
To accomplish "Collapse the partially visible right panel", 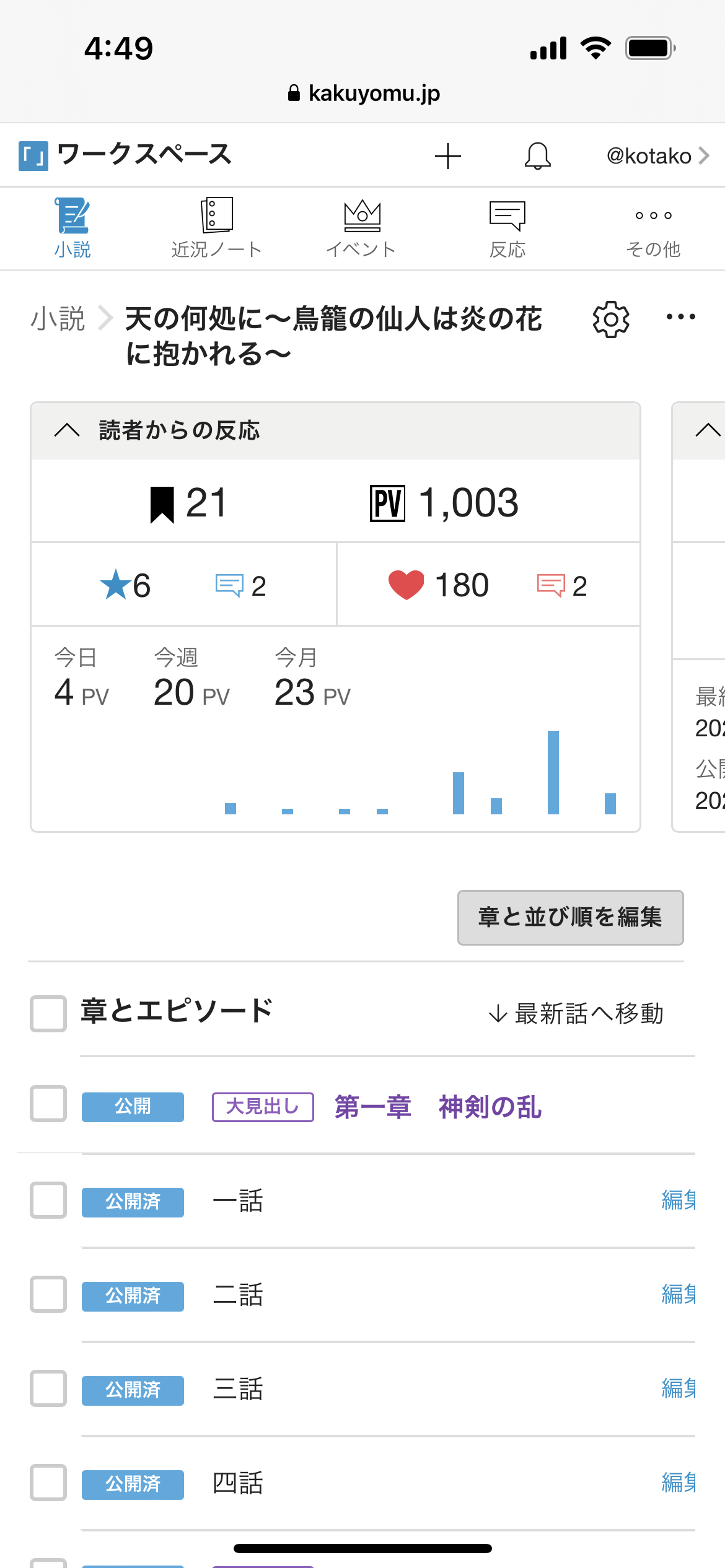I will (x=708, y=430).
